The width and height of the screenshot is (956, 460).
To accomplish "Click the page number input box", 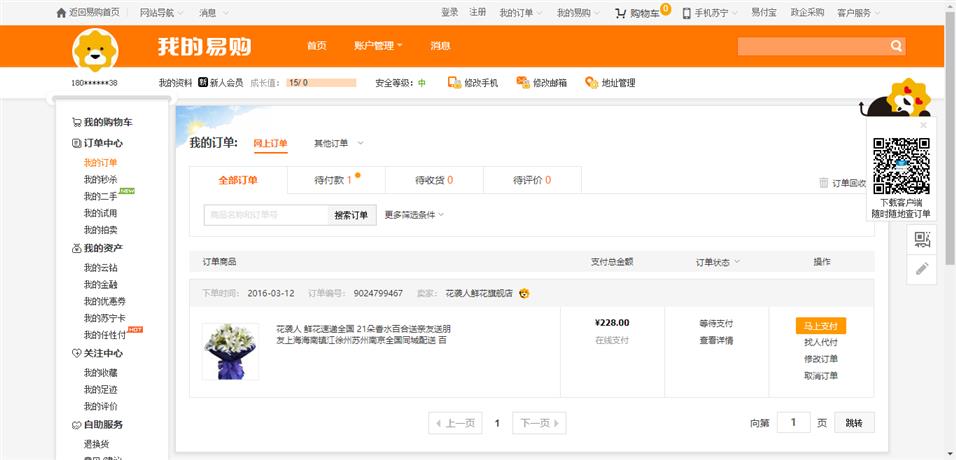I will [794, 423].
